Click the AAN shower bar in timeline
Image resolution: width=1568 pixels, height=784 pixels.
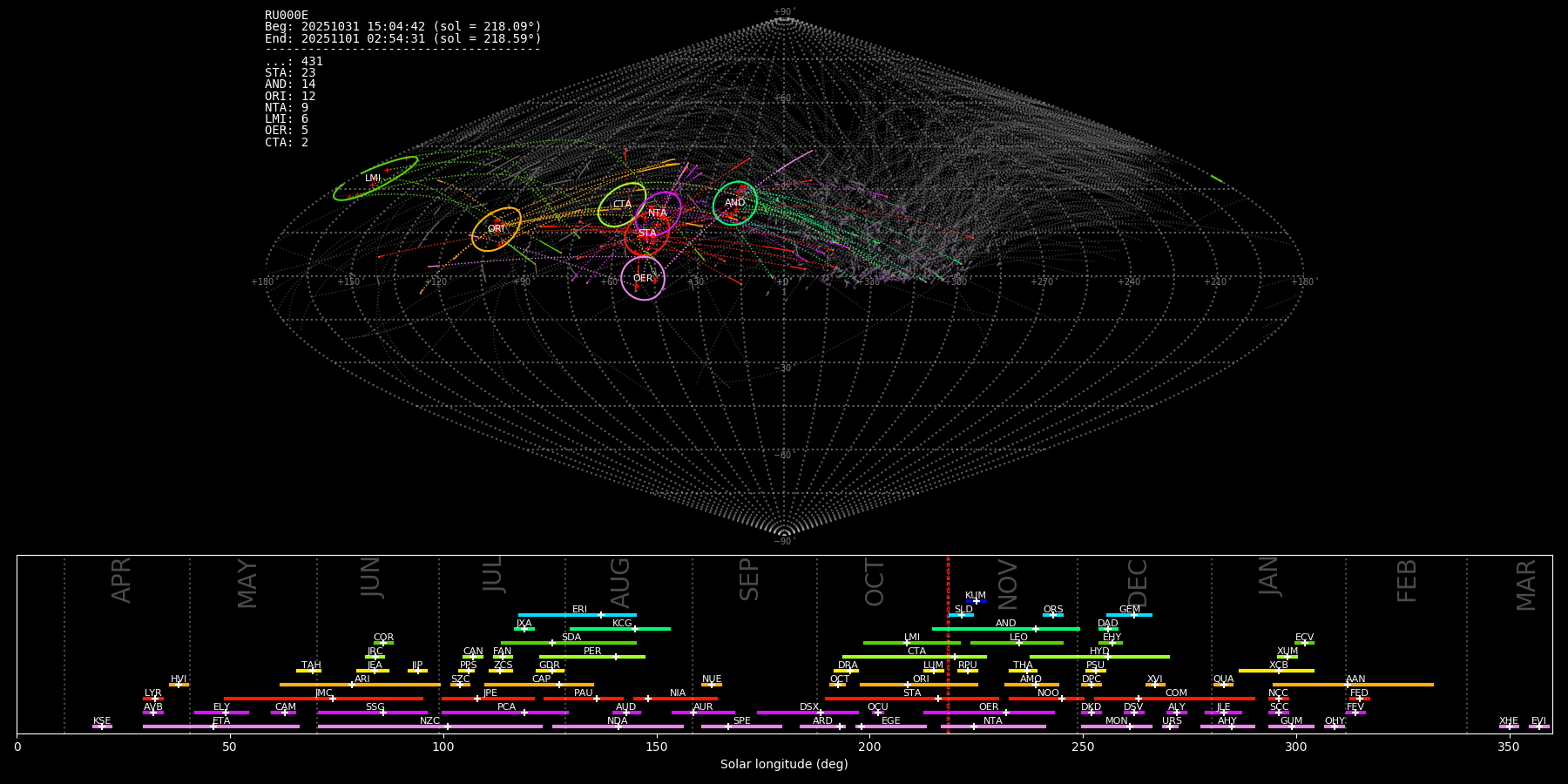point(1353,685)
